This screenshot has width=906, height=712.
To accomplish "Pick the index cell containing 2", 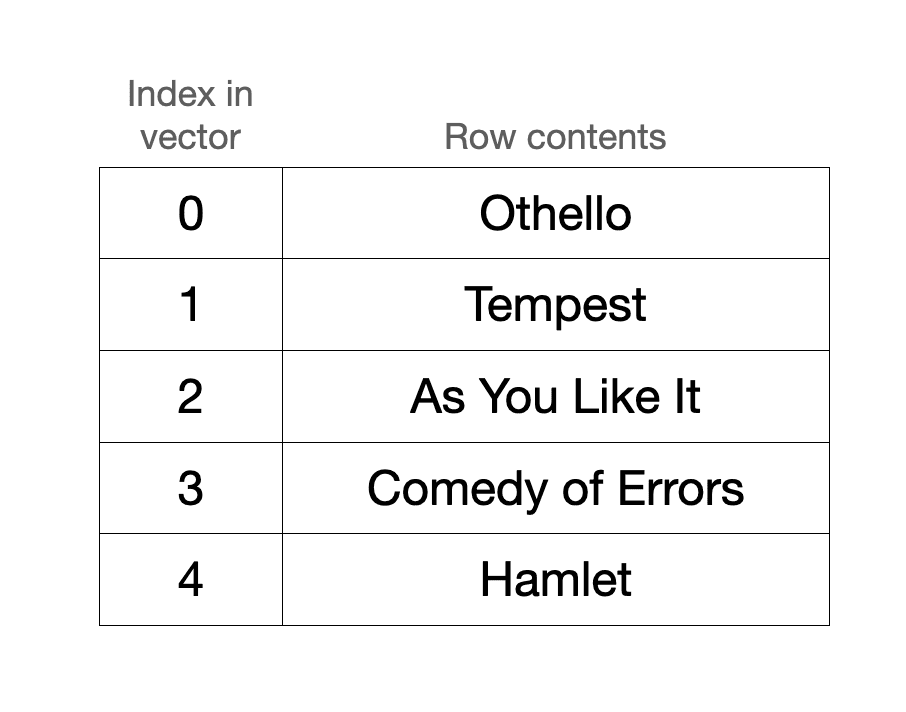I will (x=190, y=397).
